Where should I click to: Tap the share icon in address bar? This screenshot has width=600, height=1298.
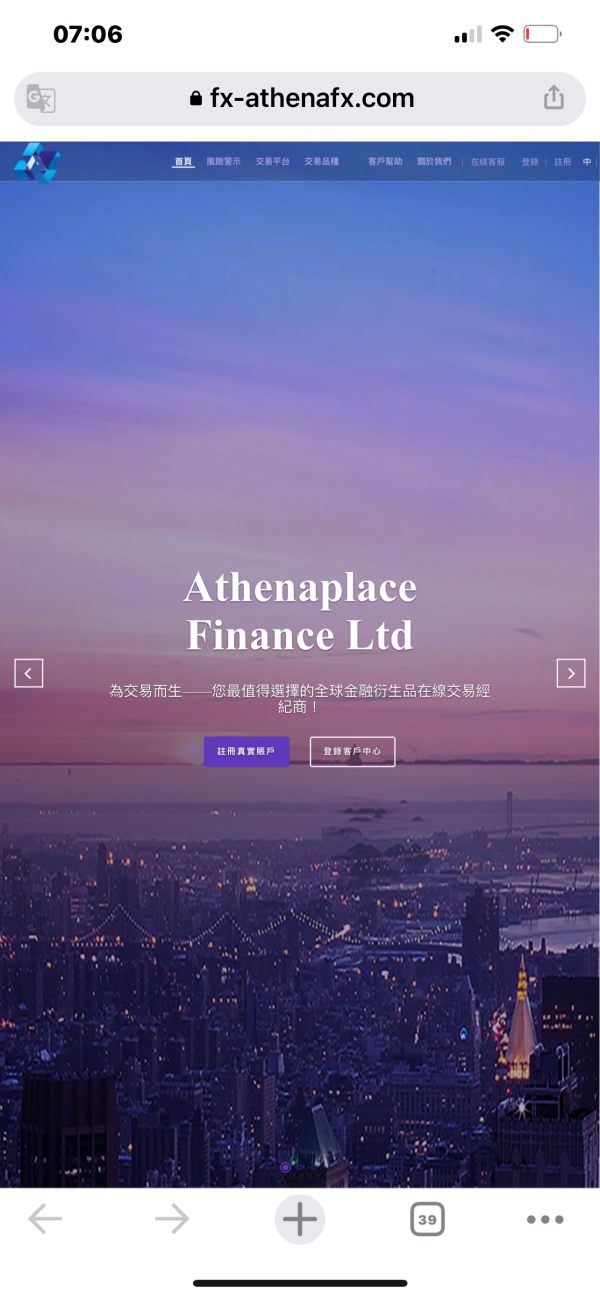[554, 97]
